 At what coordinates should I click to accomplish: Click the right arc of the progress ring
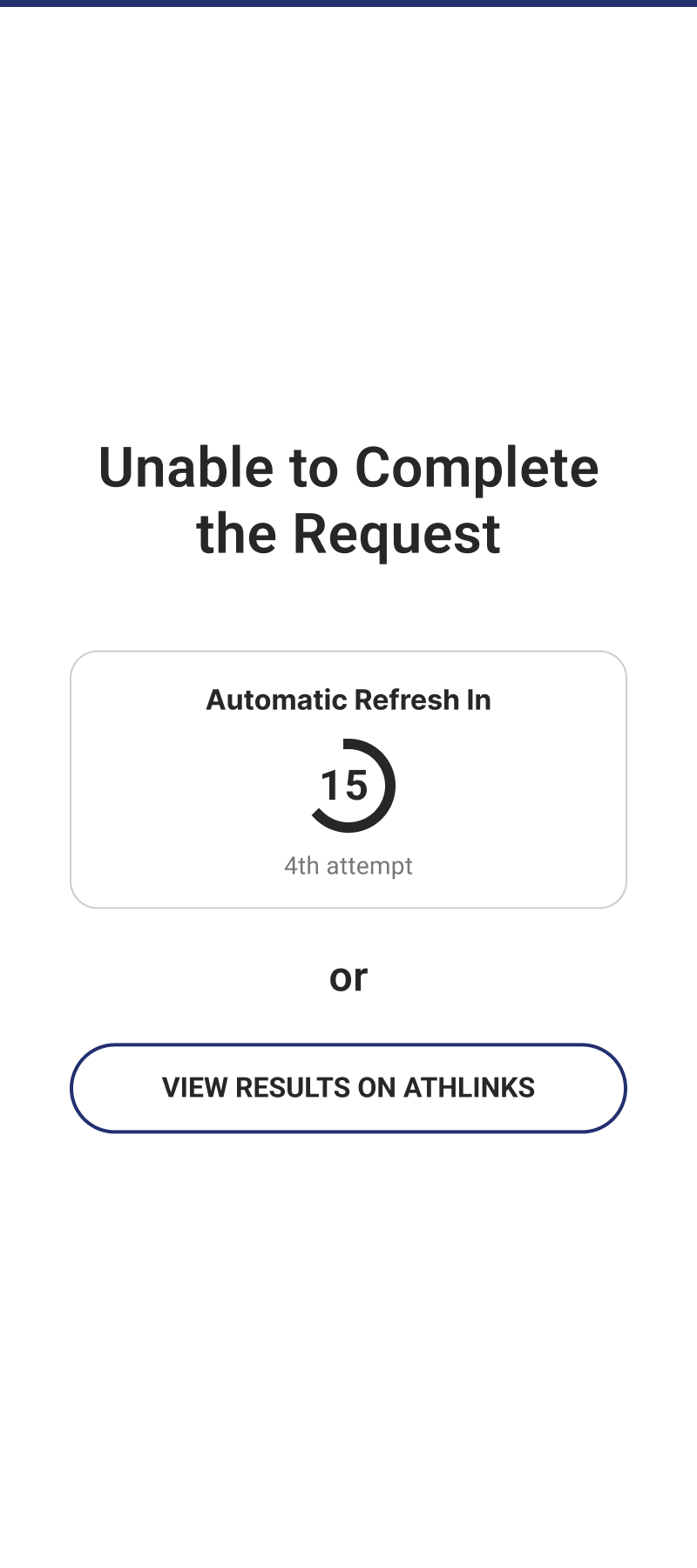pyautogui.click(x=390, y=786)
